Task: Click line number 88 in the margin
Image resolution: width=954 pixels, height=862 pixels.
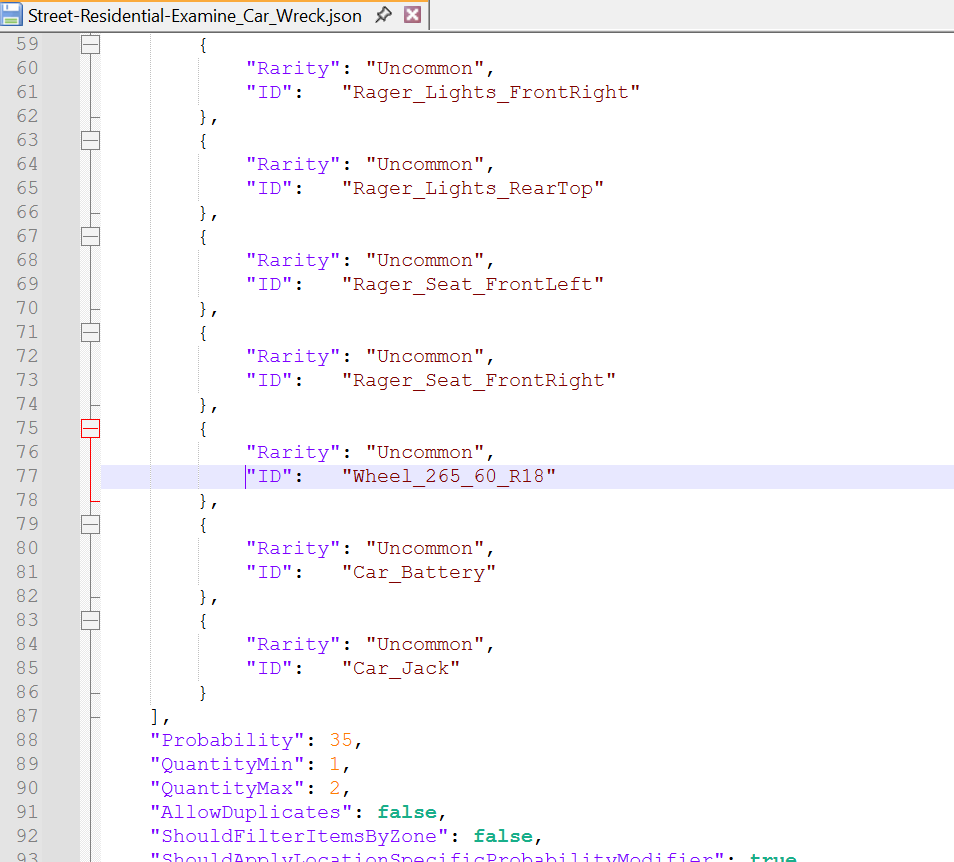Action: click(27, 740)
